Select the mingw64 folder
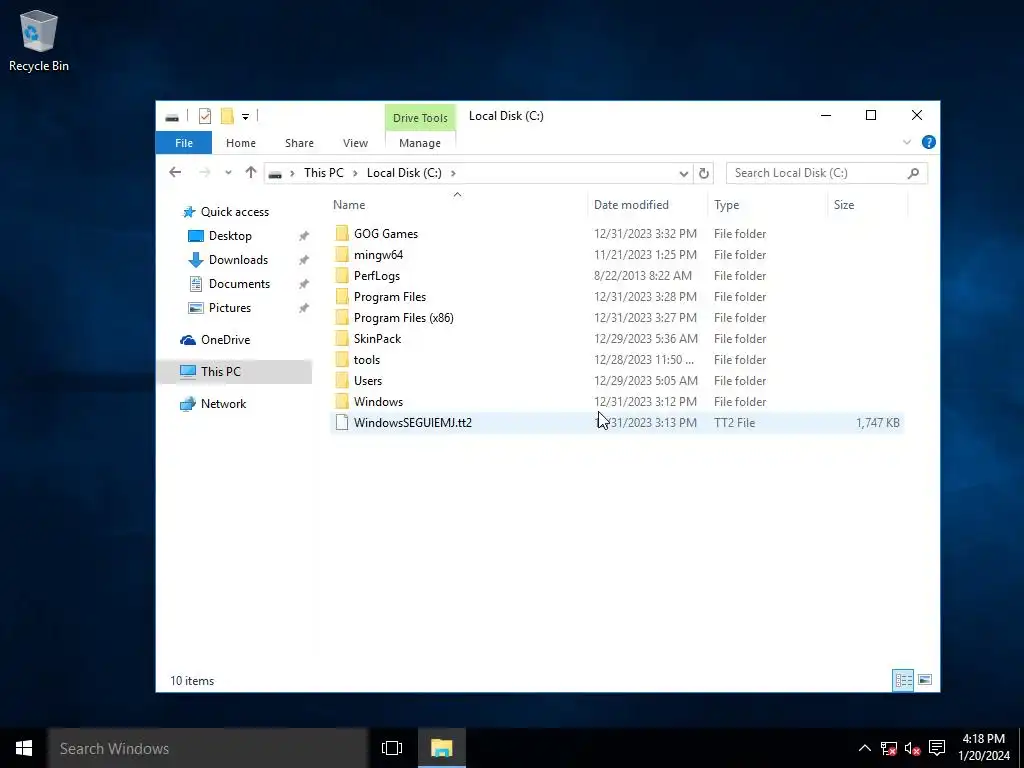The image size is (1024, 768). click(x=378, y=255)
